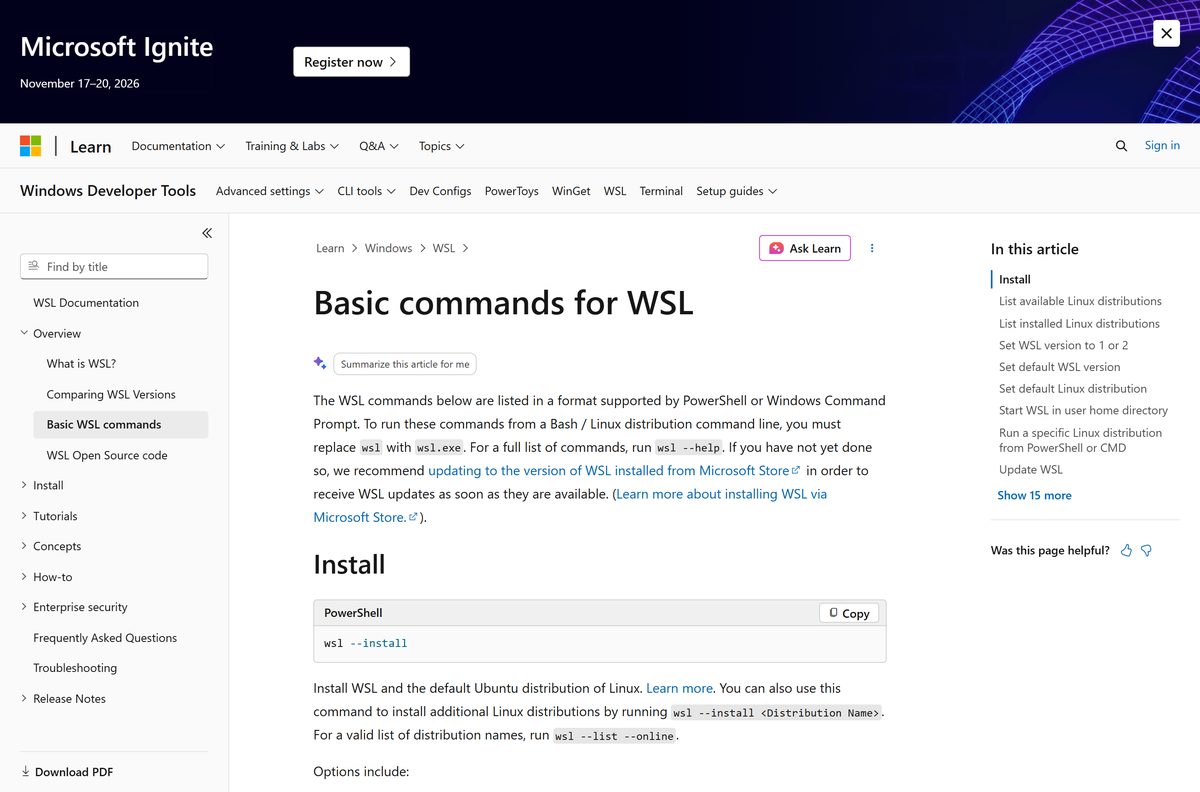This screenshot has width=1200, height=792.
Task: Open Topics dropdown menu
Action: point(442,146)
